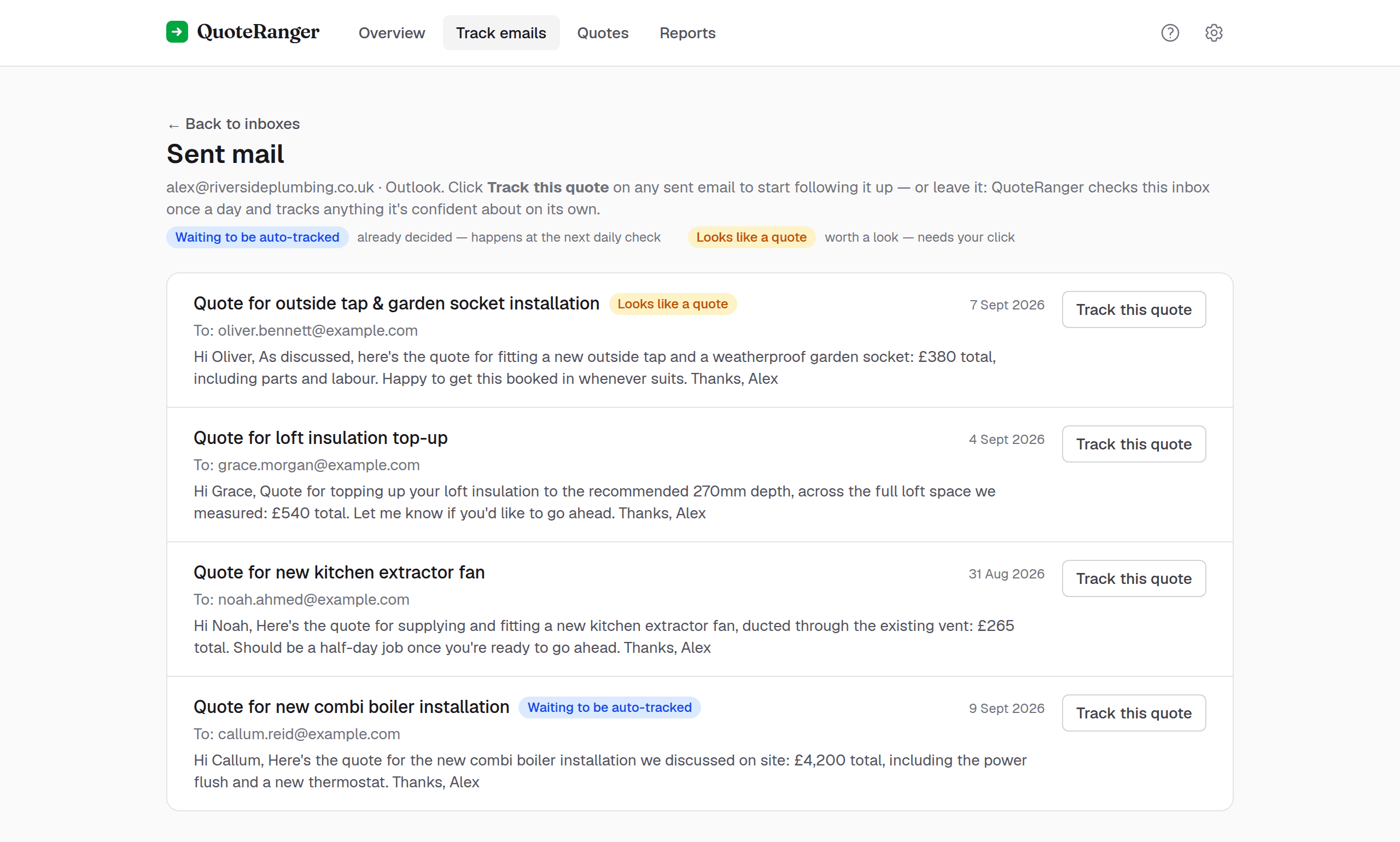Click recipient noah.ahmed@example.com

(314, 599)
